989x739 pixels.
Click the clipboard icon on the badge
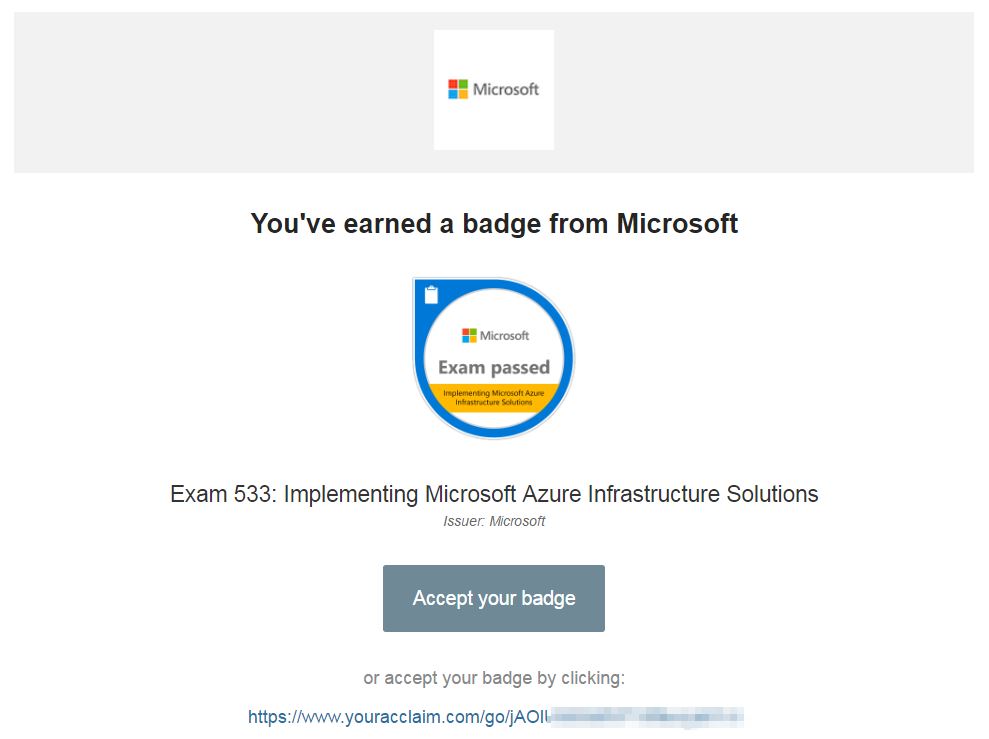(431, 295)
